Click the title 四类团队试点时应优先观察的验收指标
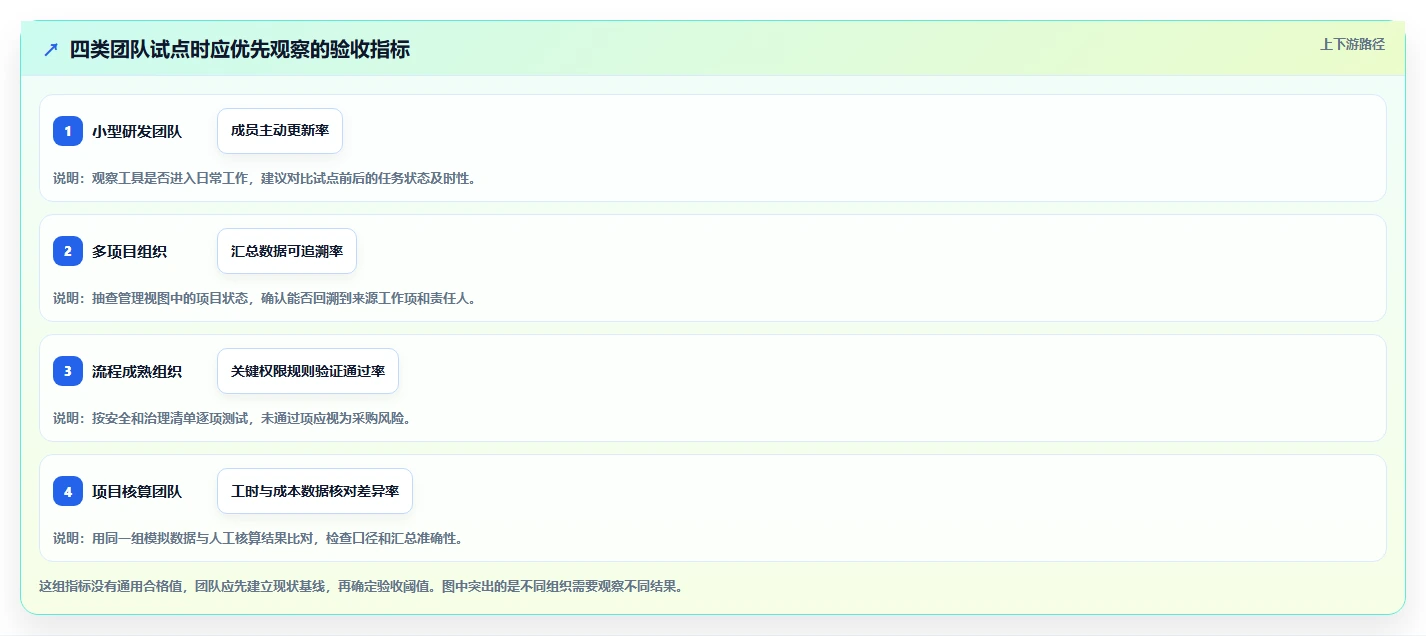This screenshot has width=1426, height=636. [240, 49]
